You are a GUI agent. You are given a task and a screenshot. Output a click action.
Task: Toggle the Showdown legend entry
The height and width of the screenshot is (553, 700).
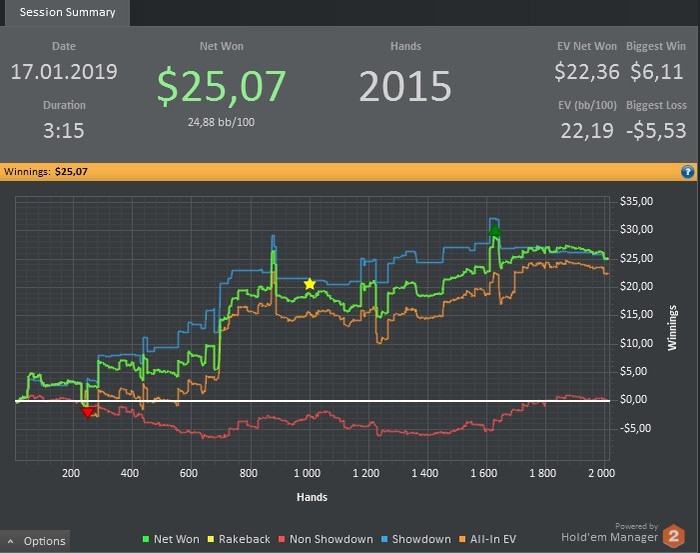(x=416, y=539)
